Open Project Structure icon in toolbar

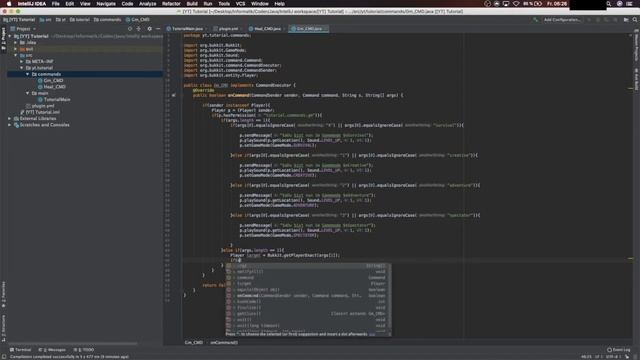tap(626, 20)
